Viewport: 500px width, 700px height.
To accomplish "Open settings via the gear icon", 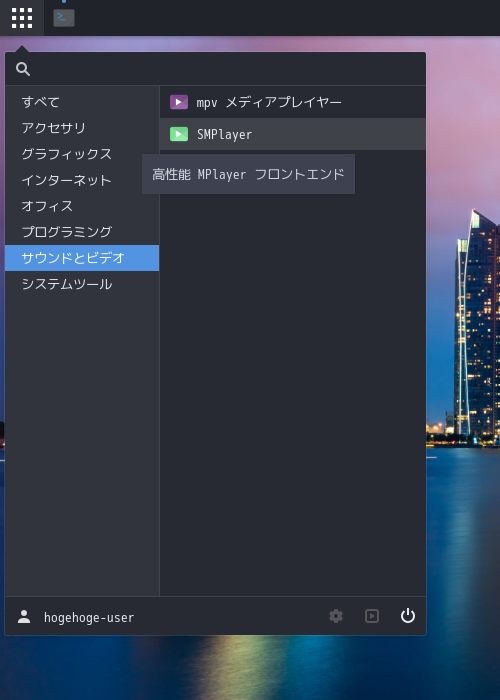I will (336, 616).
